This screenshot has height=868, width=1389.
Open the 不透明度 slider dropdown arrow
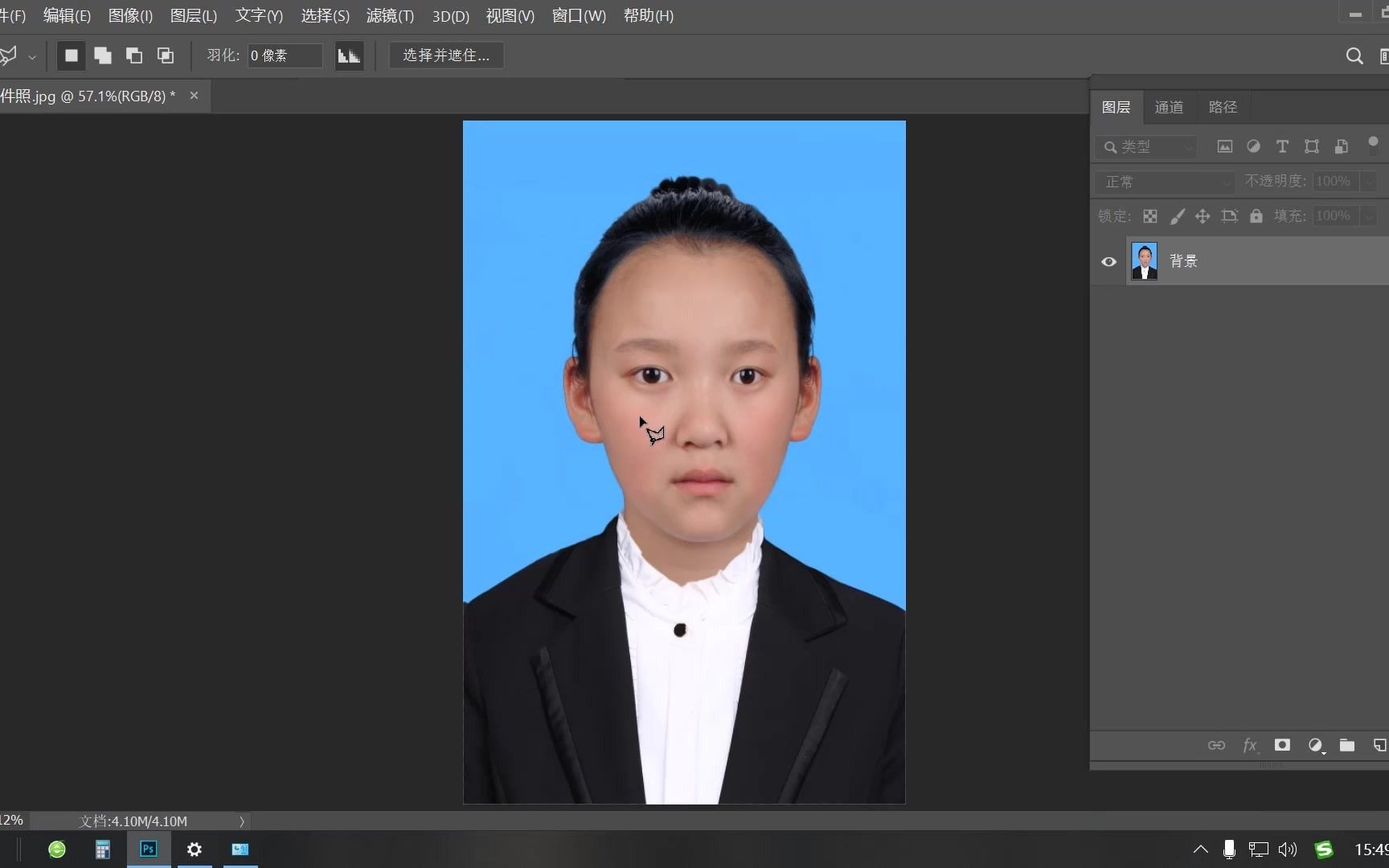(1368, 182)
